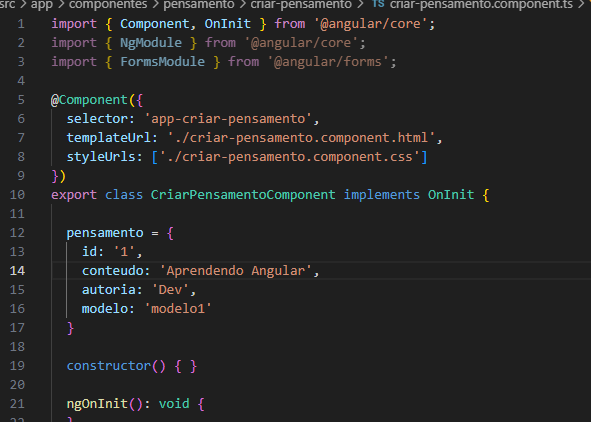The width and height of the screenshot is (591, 422).
Task: Click the 'Aprendendo Angular' string
Action: tap(236, 271)
